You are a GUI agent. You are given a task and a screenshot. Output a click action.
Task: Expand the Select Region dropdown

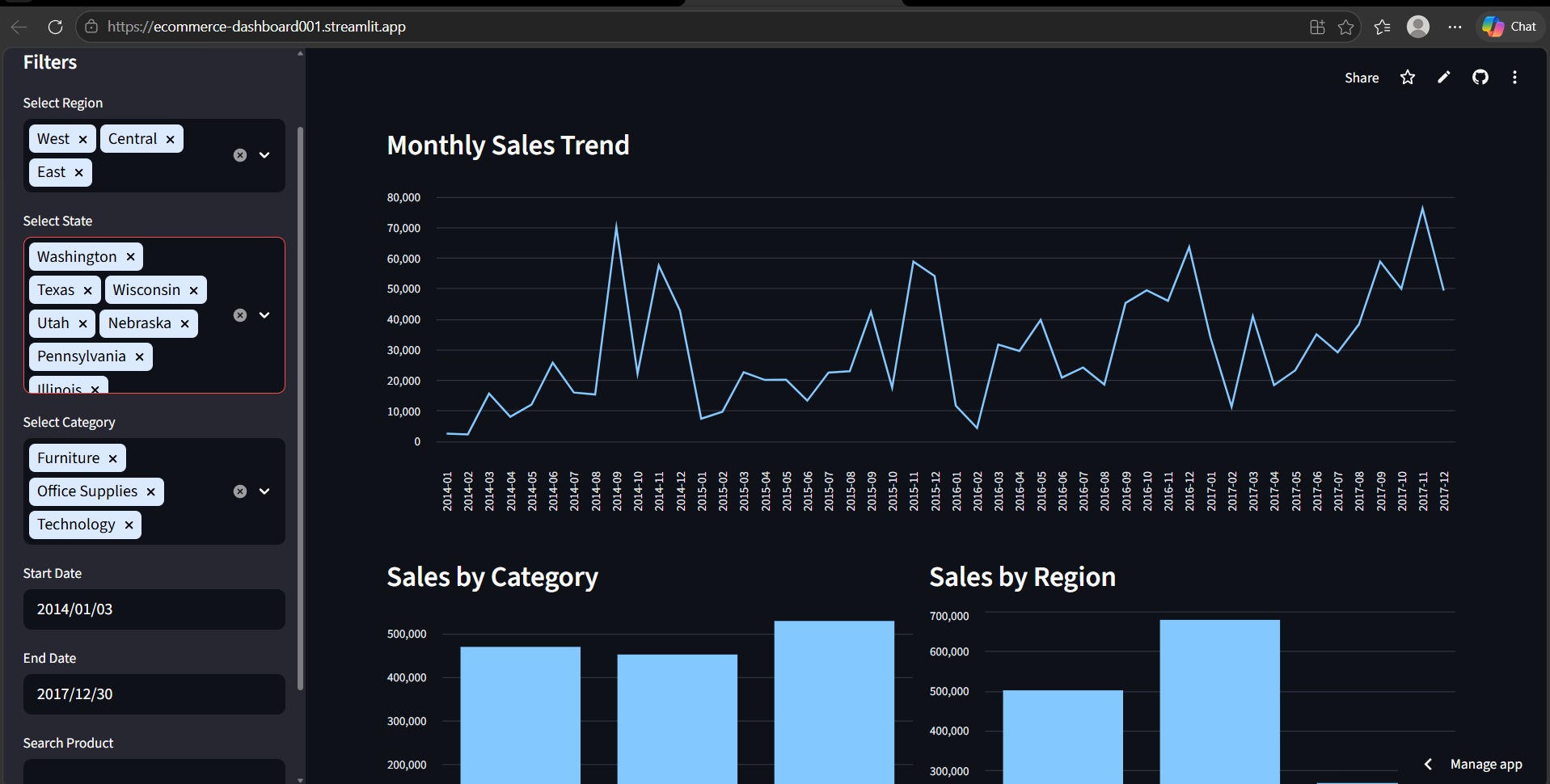pos(264,155)
